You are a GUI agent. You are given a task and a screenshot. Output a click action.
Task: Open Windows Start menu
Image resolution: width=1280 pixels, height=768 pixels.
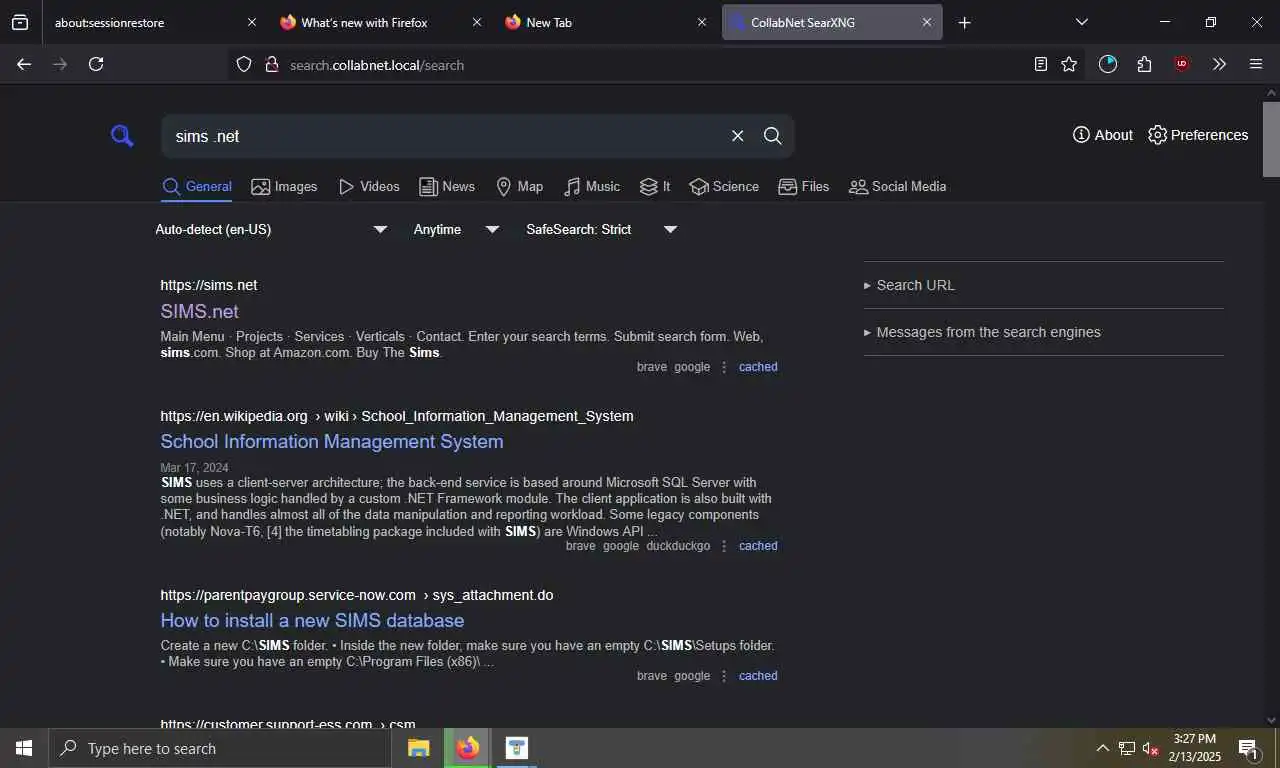(x=24, y=748)
